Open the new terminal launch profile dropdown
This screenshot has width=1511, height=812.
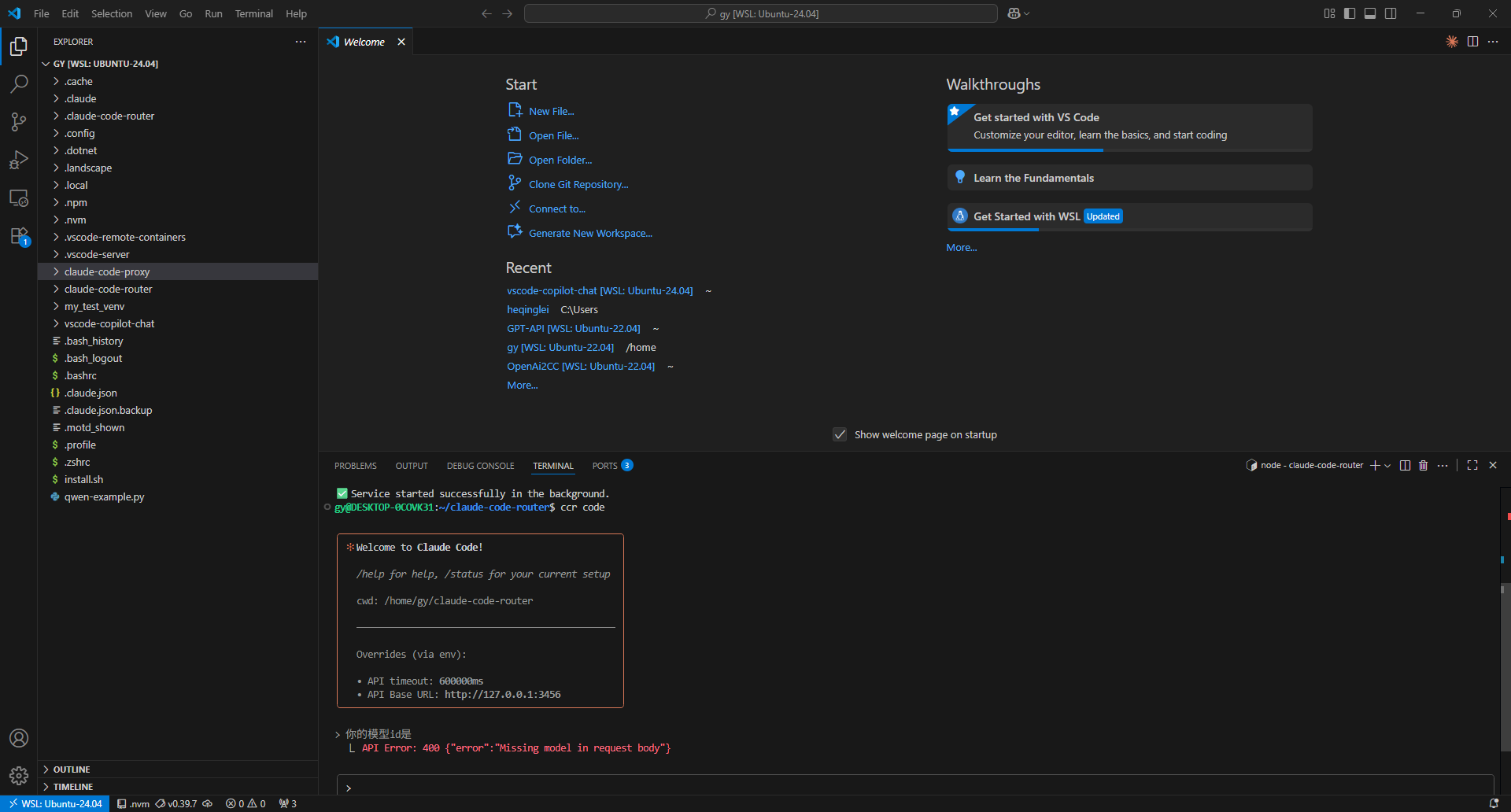coord(1387,466)
